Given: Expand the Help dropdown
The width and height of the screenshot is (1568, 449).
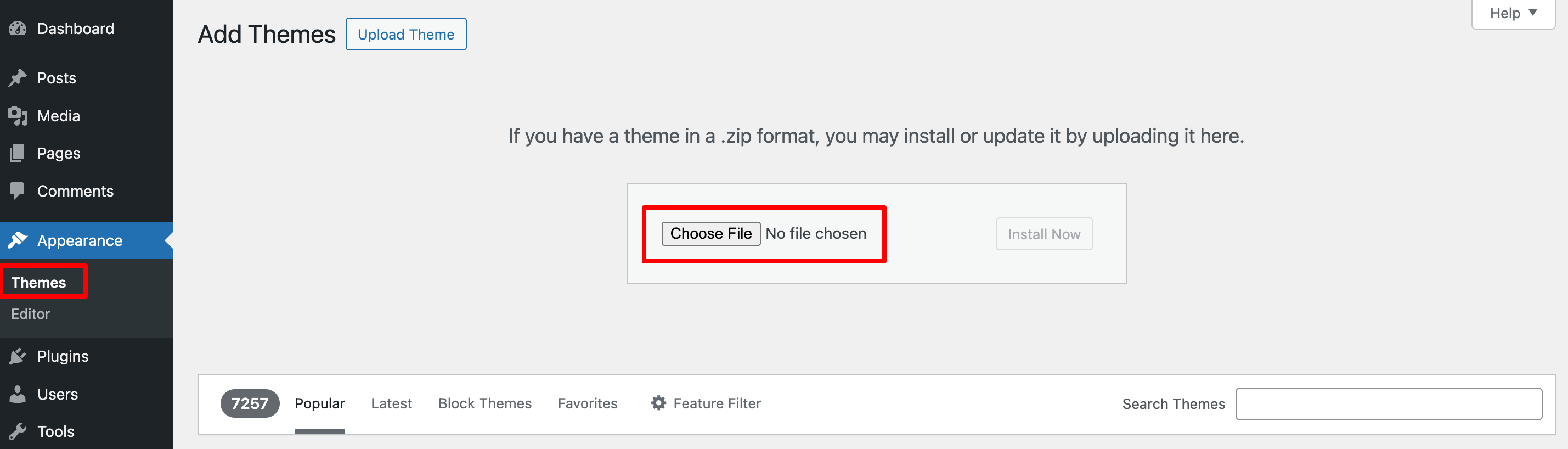Looking at the screenshot, I should pos(1513,13).
